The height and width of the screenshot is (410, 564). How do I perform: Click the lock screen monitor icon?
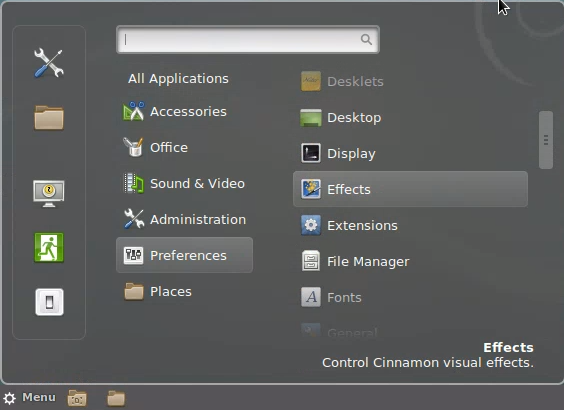[x=49, y=193]
